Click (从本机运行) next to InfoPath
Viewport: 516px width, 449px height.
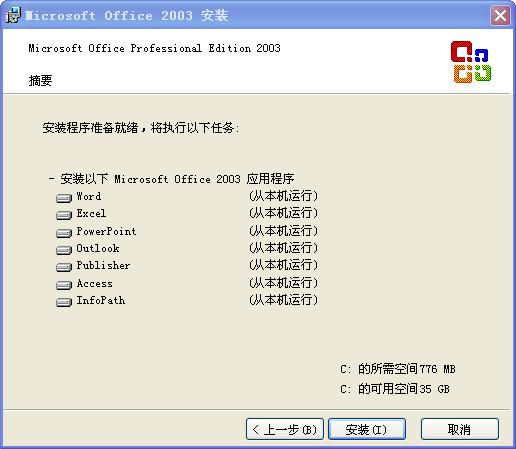(283, 300)
